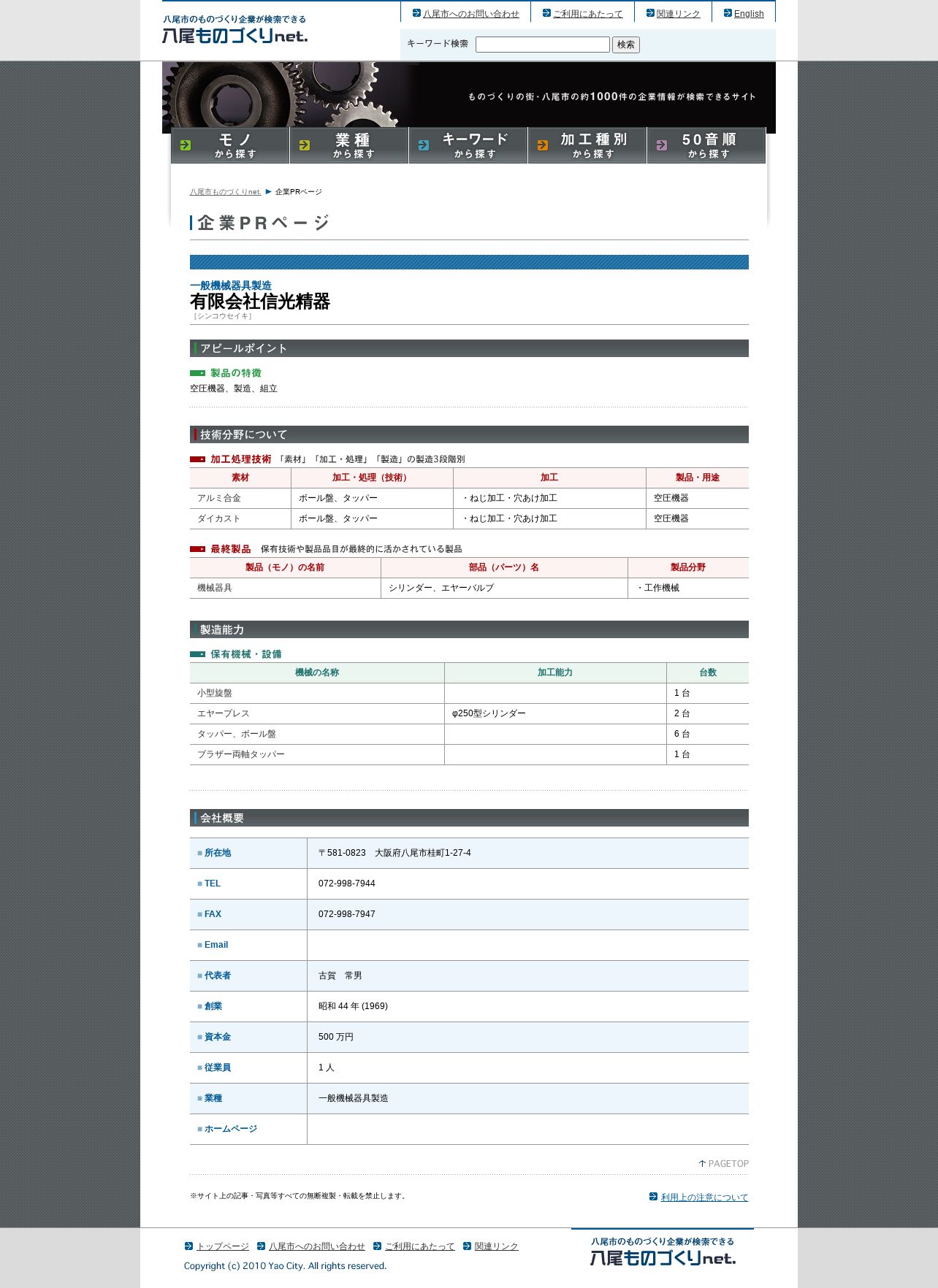Click the up-arrow icon next to PAGETOP

pos(702,1163)
